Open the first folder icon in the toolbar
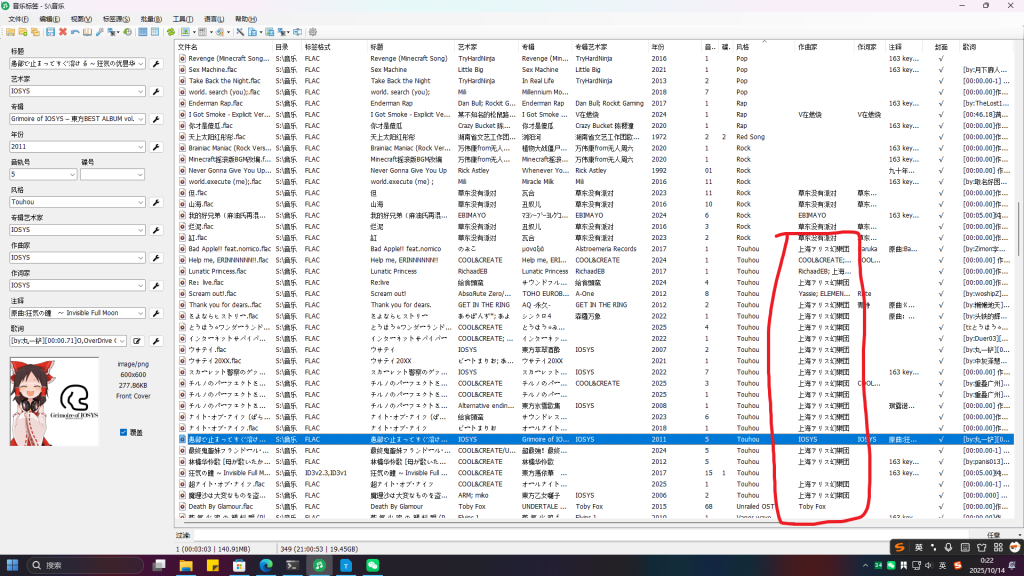The image size is (1024, 576). pyautogui.click(x=10, y=32)
